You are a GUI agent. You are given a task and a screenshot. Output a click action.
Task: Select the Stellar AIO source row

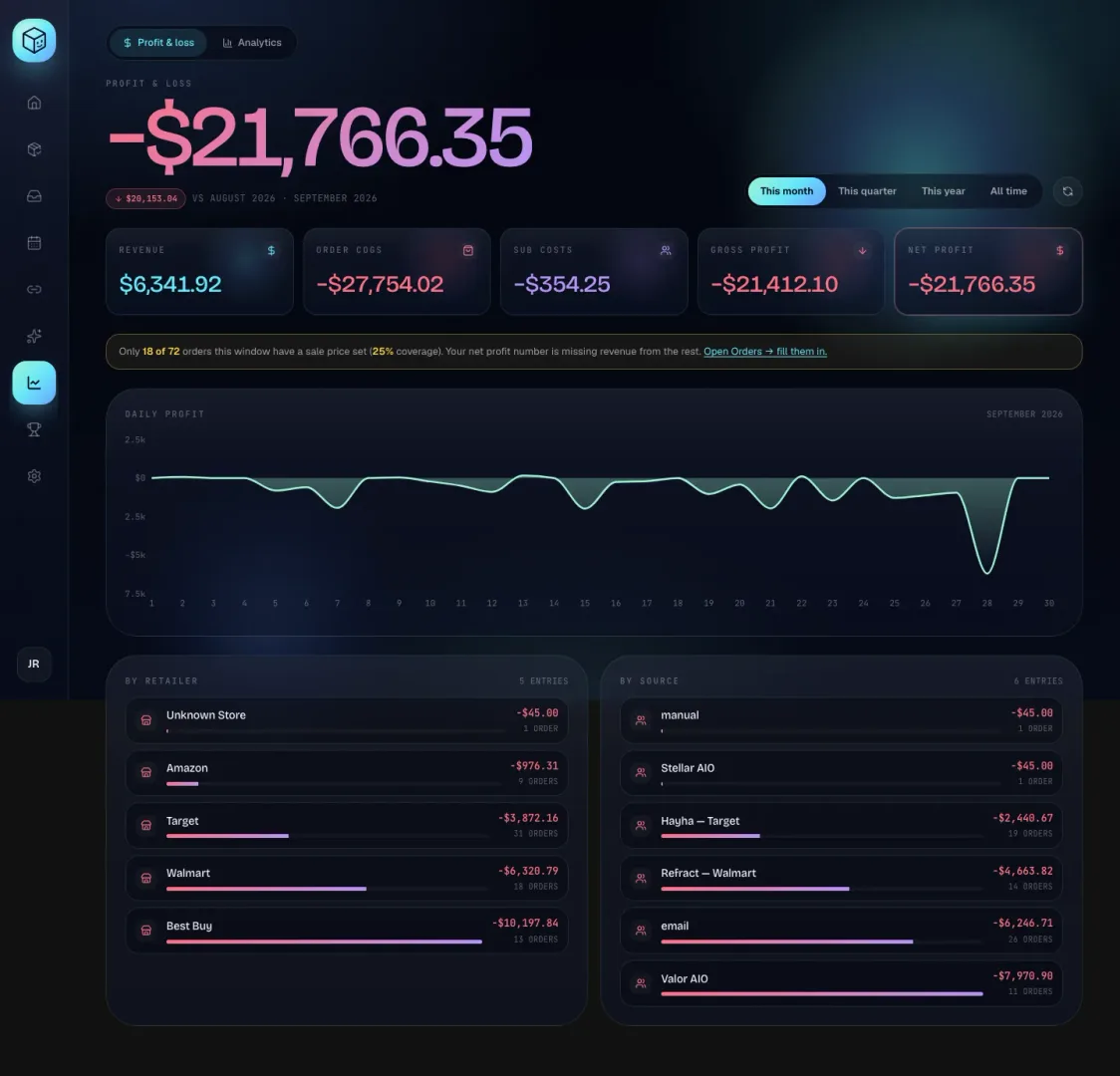coord(841,773)
